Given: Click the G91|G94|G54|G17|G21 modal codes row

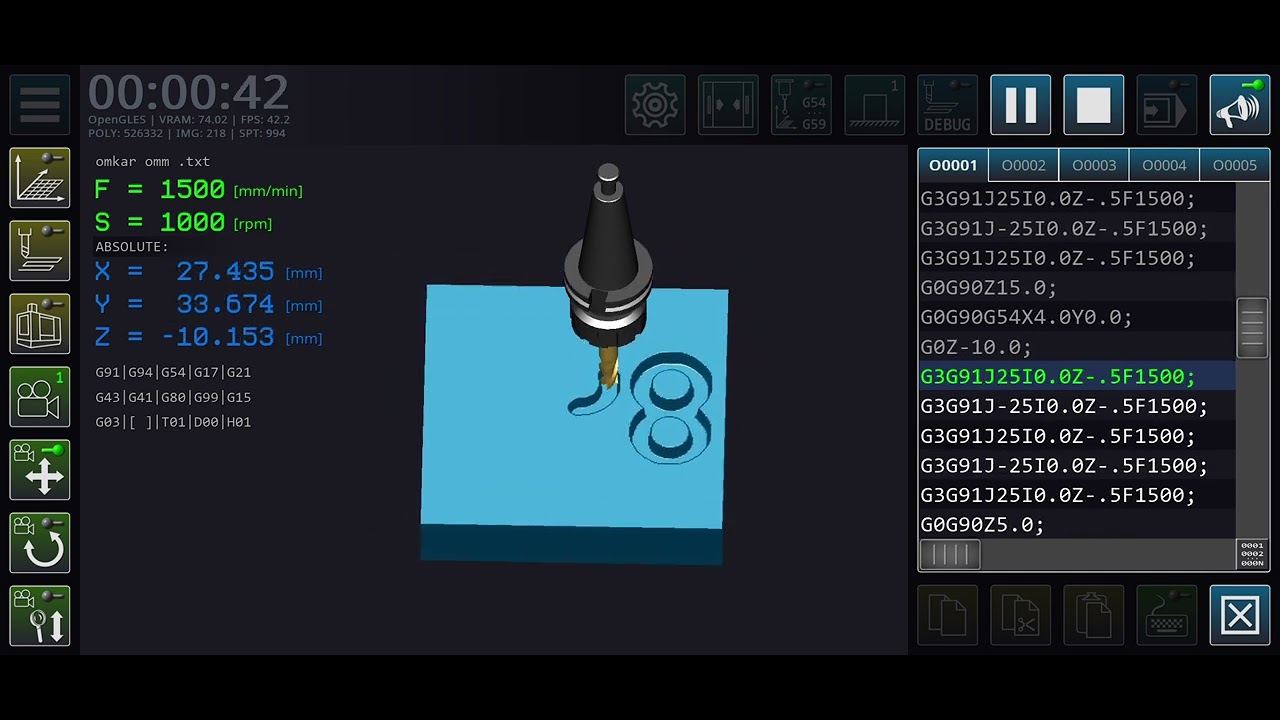Looking at the screenshot, I should click(173, 372).
